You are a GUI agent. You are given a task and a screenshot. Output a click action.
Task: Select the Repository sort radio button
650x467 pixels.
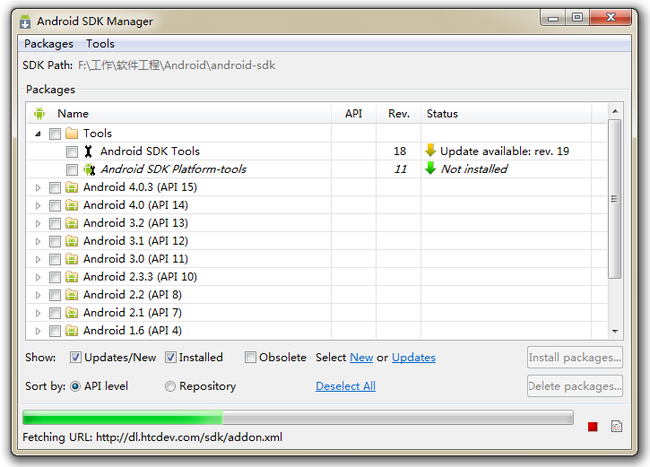[170, 386]
